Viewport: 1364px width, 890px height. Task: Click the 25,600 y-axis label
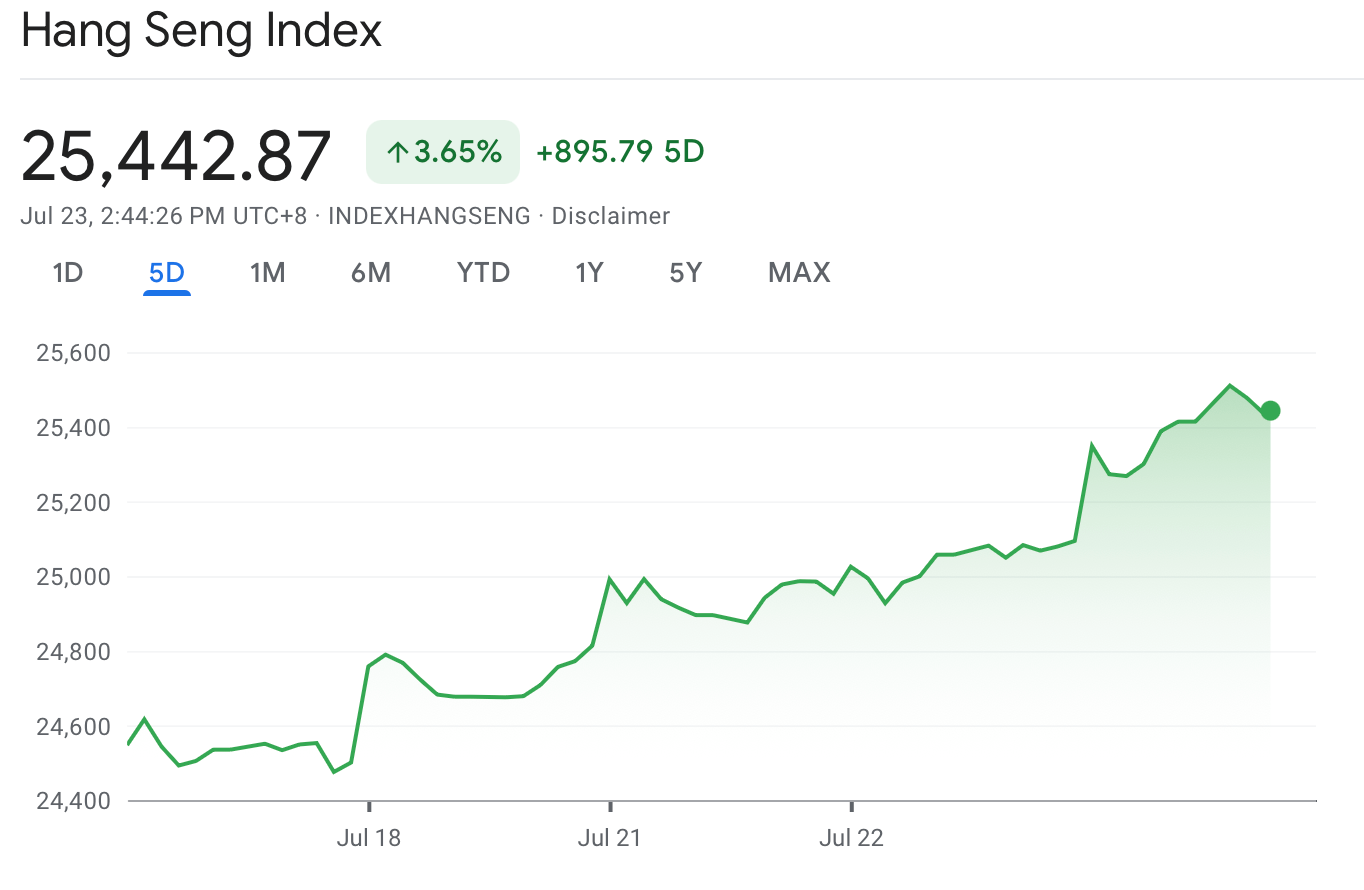coord(72,353)
